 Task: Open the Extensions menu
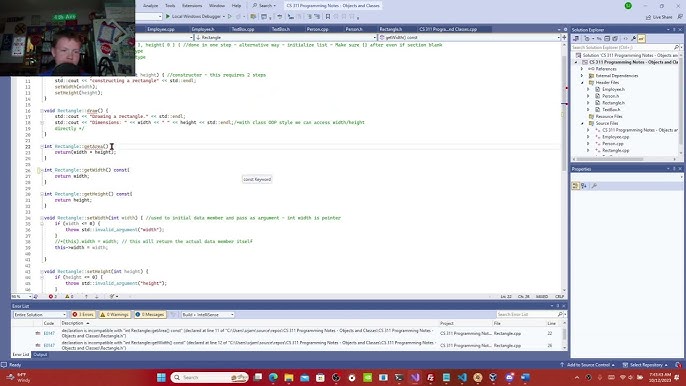pos(192,6)
